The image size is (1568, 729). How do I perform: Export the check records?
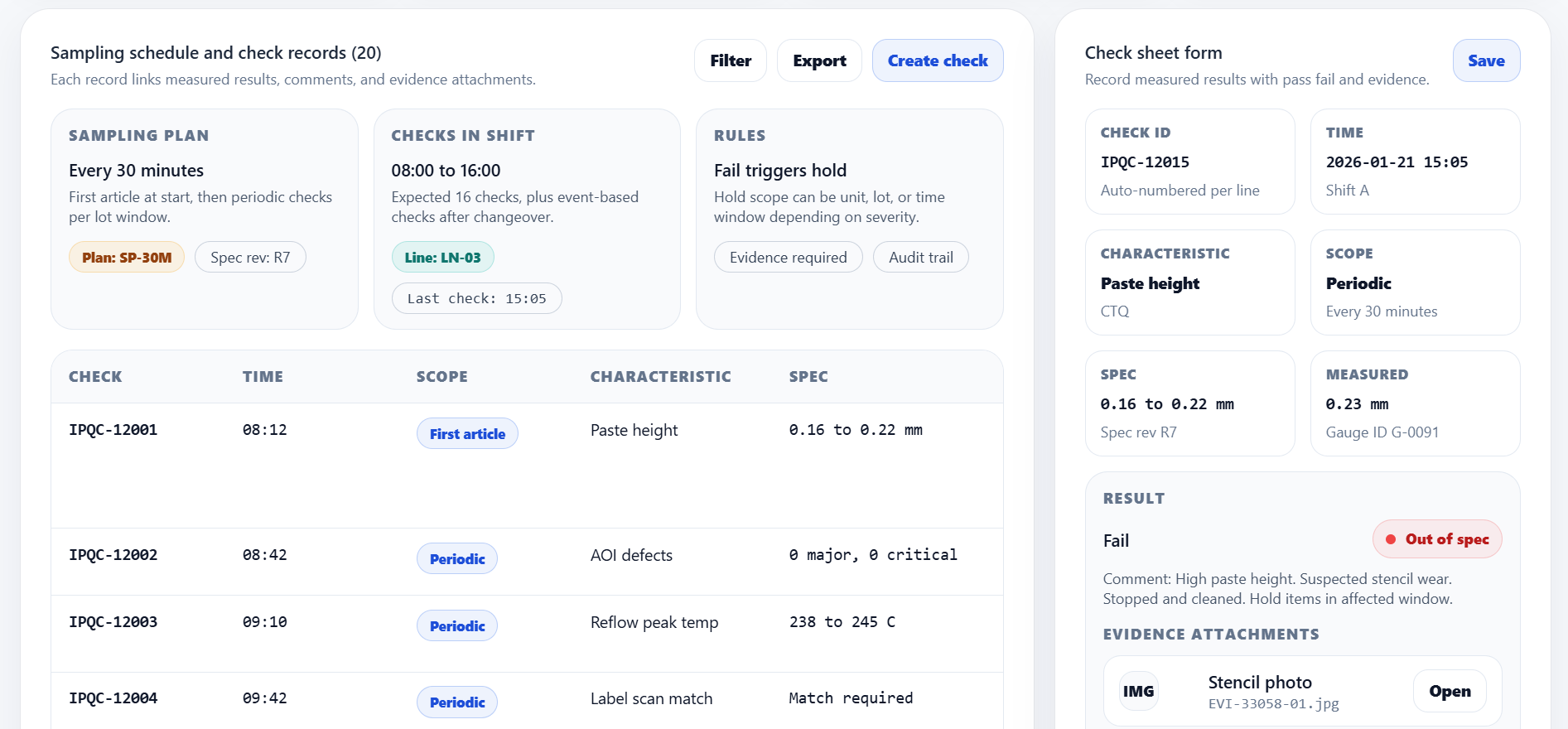point(818,60)
